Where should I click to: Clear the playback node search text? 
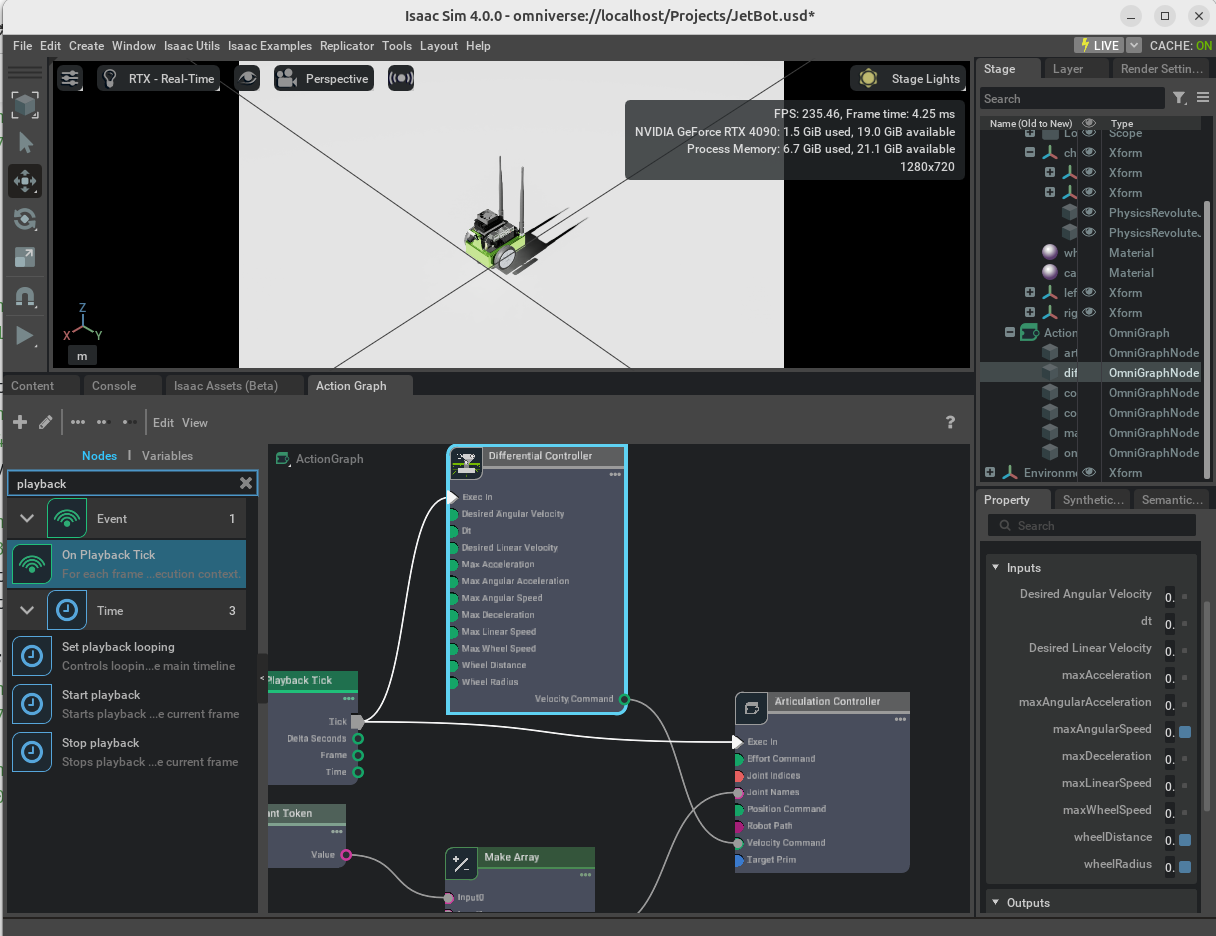click(246, 483)
